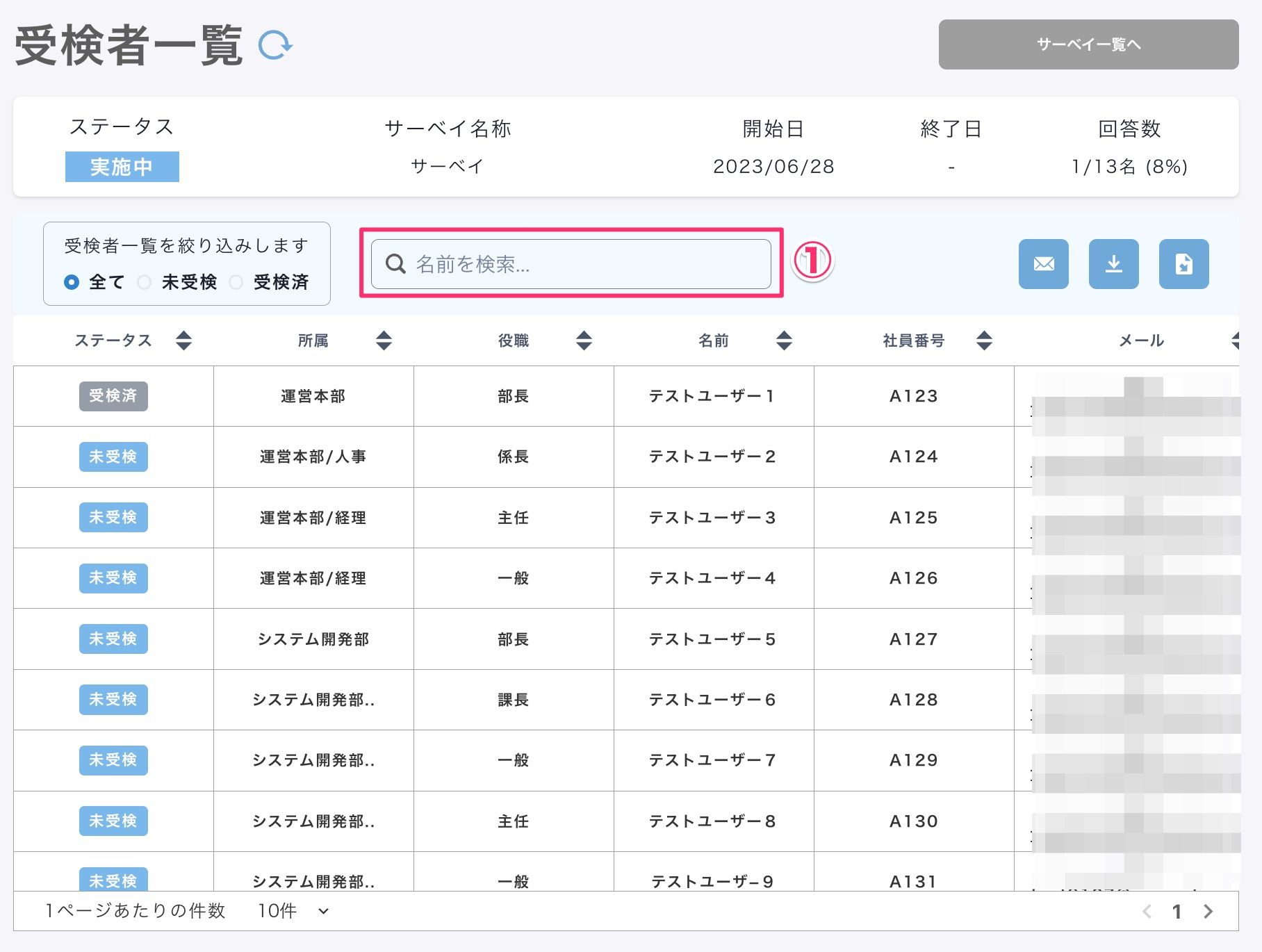Select the テストユーザー5 name cell
The height and width of the screenshot is (952, 1262).
pyautogui.click(x=712, y=639)
